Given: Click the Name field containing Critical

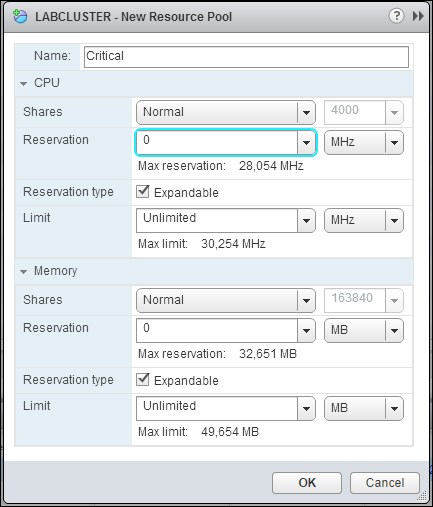Looking at the screenshot, I should click(246, 57).
